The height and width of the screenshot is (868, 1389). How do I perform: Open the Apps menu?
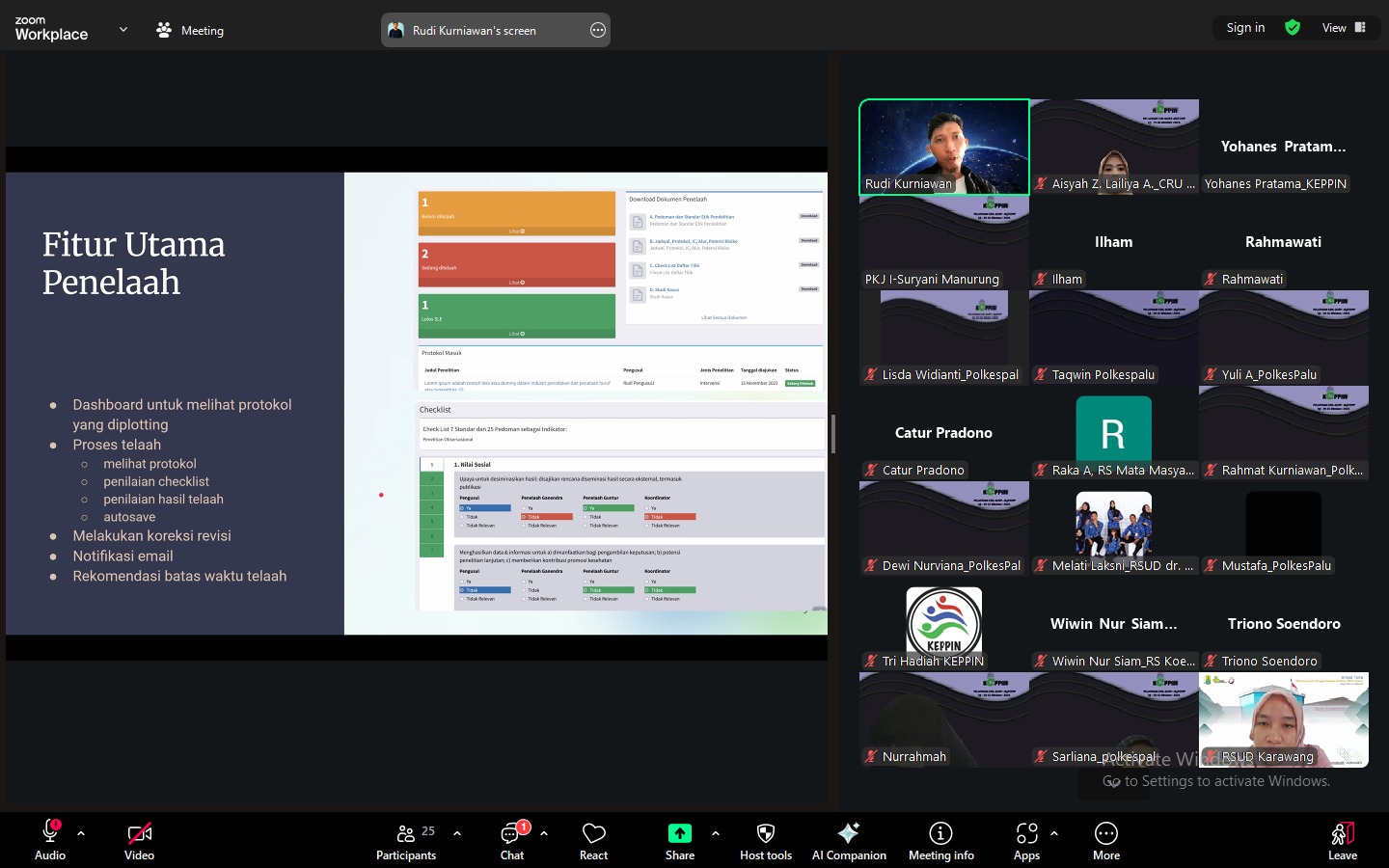pyautogui.click(x=1026, y=841)
